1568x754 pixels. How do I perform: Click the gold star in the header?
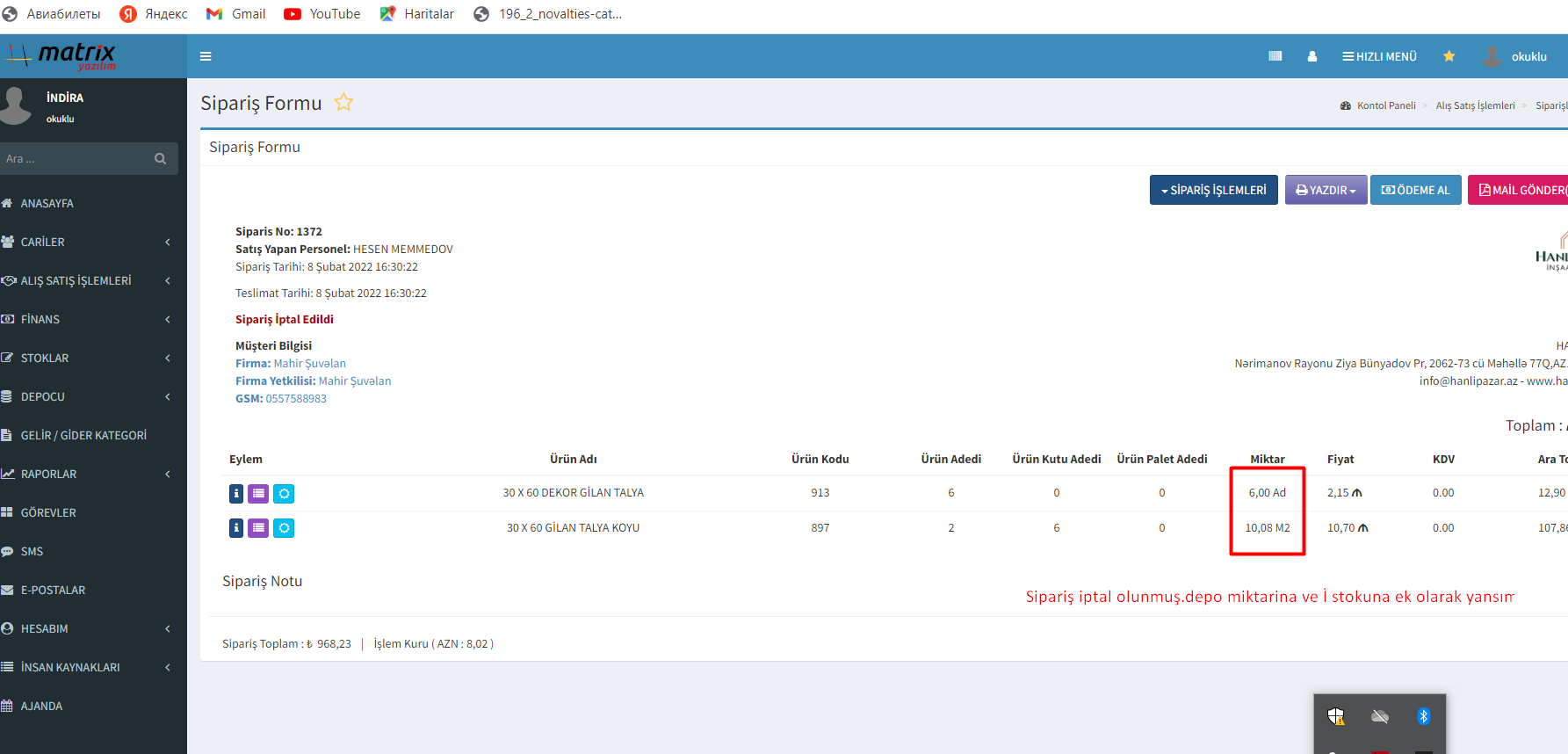[x=1449, y=56]
